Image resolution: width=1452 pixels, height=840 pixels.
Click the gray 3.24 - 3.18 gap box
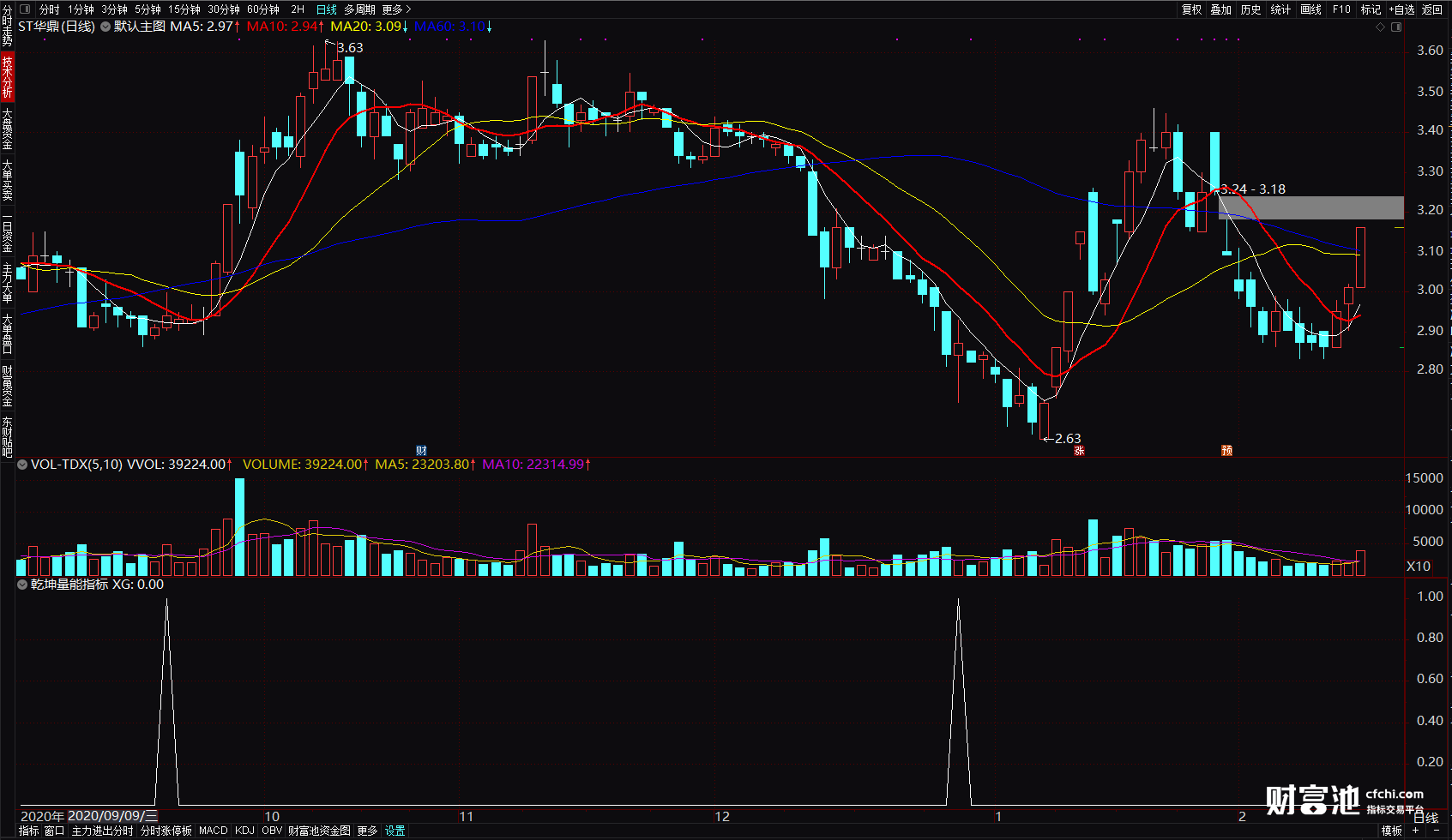[1311, 207]
